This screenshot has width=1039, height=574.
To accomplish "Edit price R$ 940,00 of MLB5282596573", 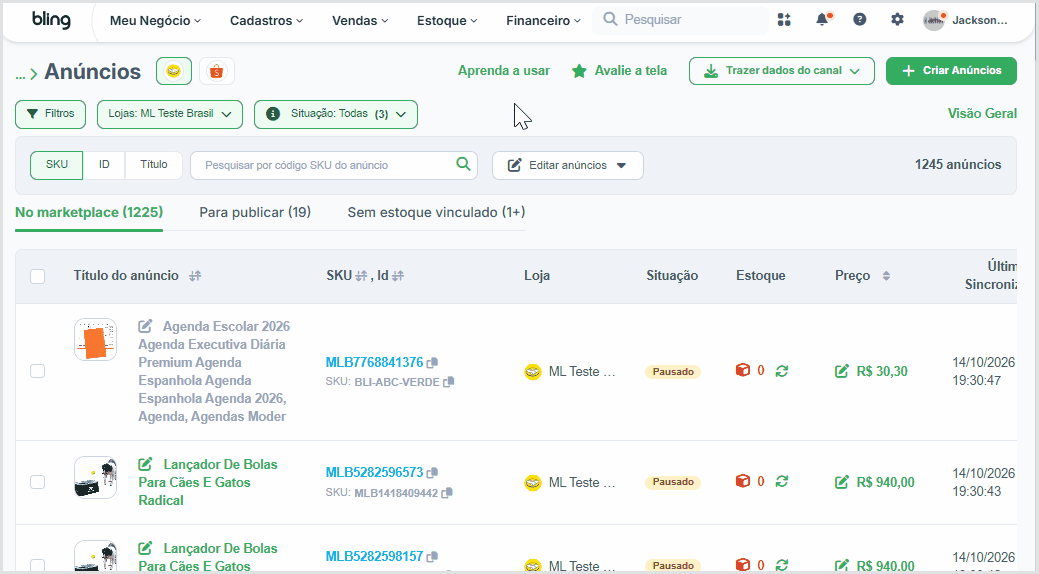I will coord(842,482).
